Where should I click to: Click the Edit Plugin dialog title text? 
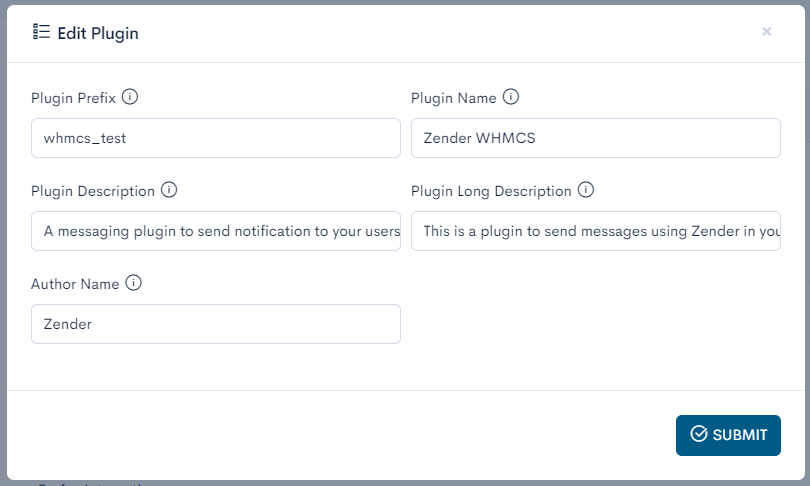click(98, 33)
